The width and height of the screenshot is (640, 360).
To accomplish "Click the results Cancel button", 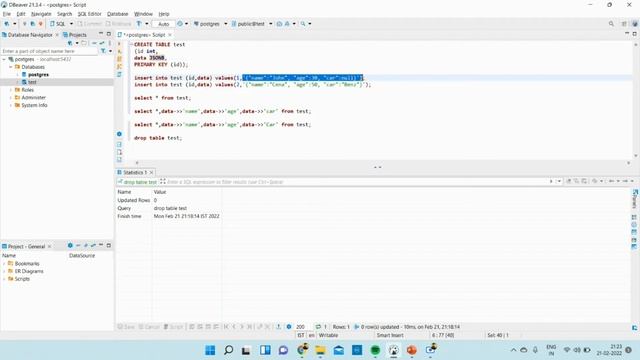I will [x=149, y=327].
